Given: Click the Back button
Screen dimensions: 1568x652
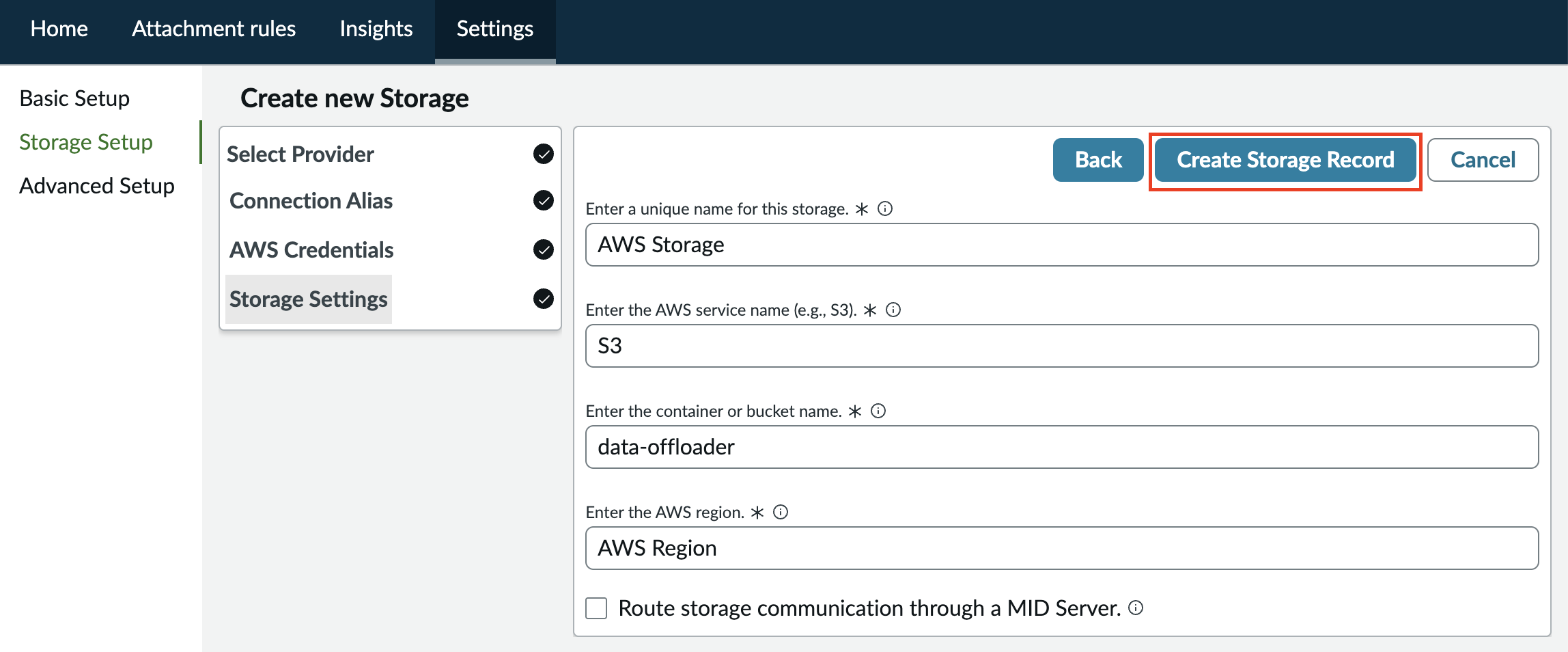Looking at the screenshot, I should [1098, 160].
